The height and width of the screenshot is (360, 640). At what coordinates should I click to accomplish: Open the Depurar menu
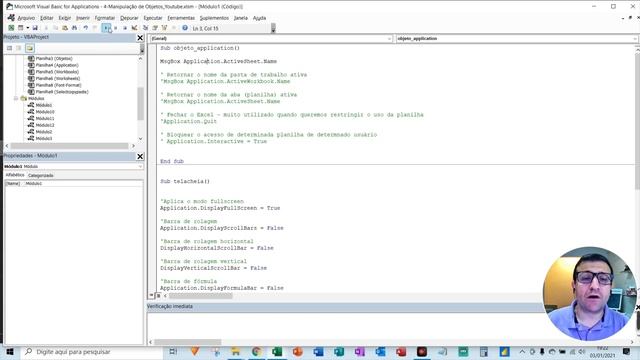click(x=129, y=18)
